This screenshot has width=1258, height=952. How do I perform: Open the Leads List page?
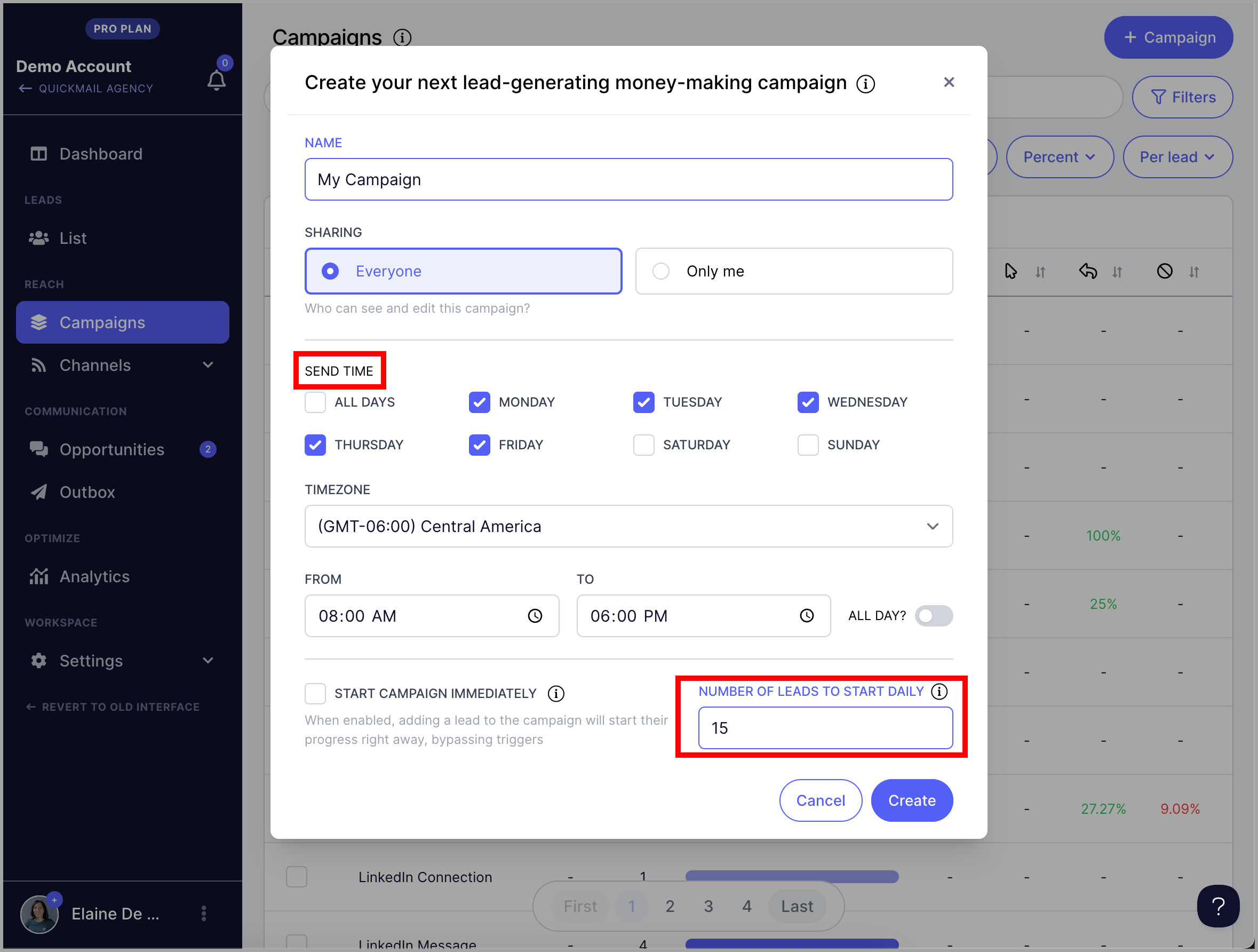point(122,239)
